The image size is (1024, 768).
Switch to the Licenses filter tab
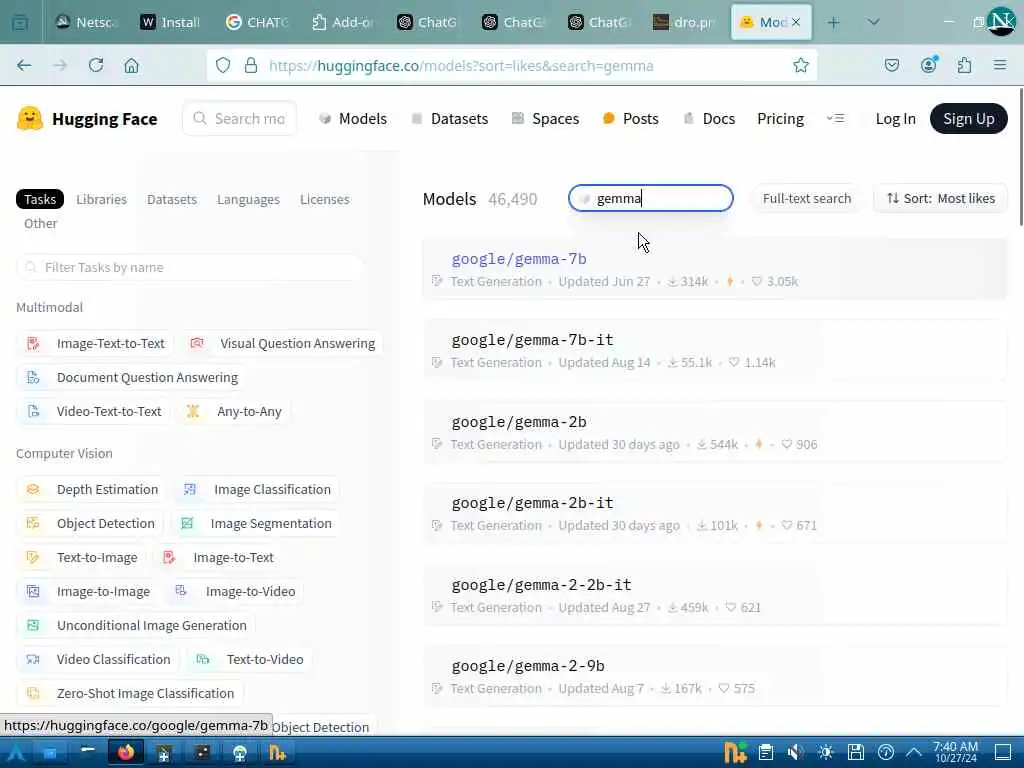(325, 199)
